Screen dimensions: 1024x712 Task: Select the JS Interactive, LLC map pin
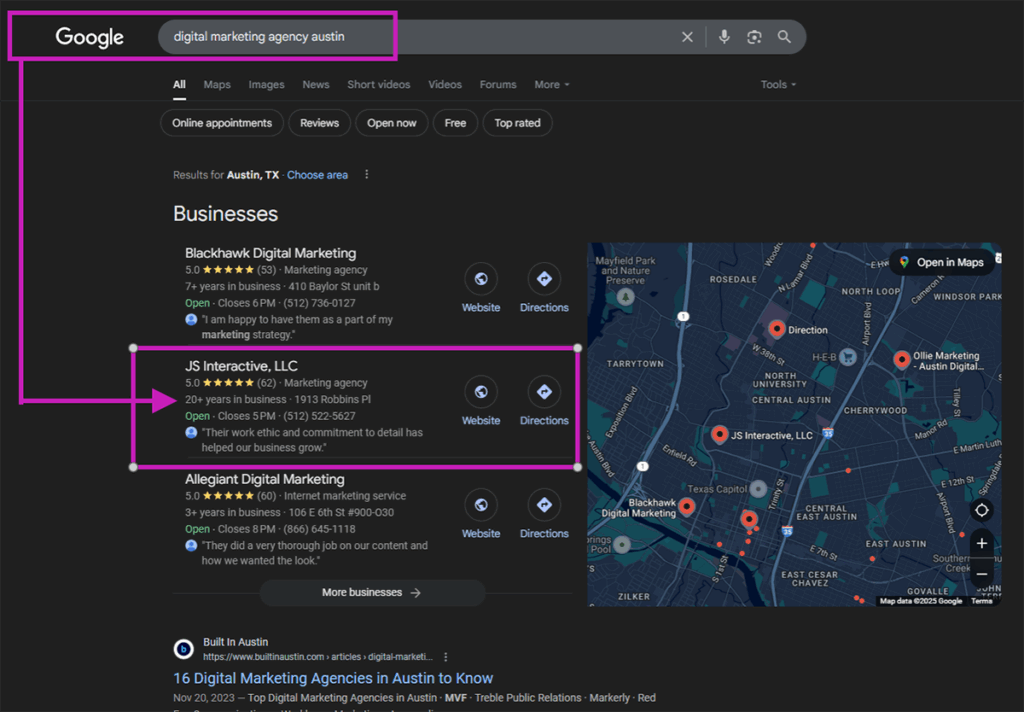click(x=719, y=434)
